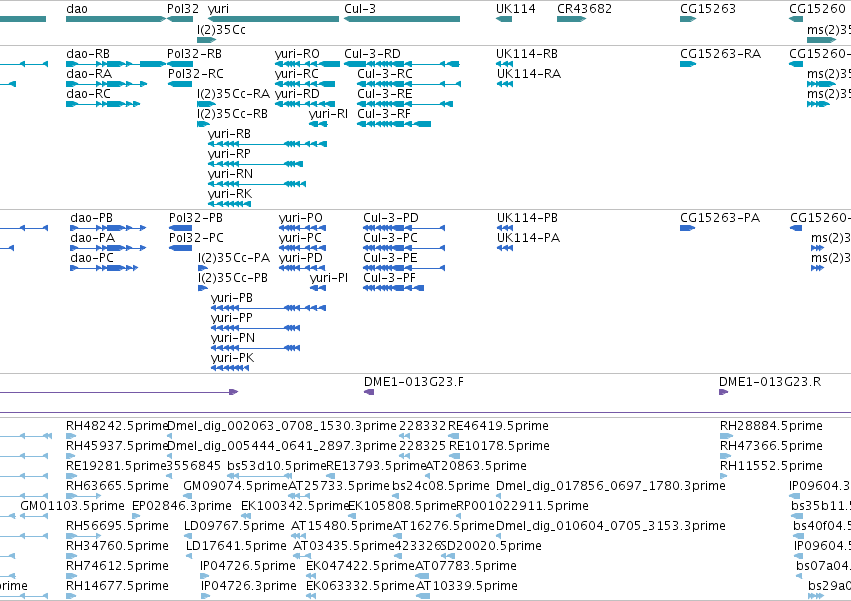Click protein yuri-PN
Image resolution: width=851 pixels, height=601 pixels.
[233, 338]
